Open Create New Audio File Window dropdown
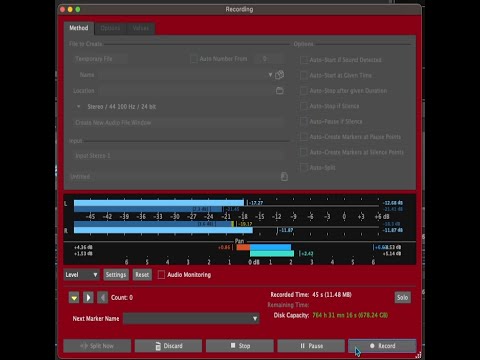The height and width of the screenshot is (360, 480). (178, 123)
